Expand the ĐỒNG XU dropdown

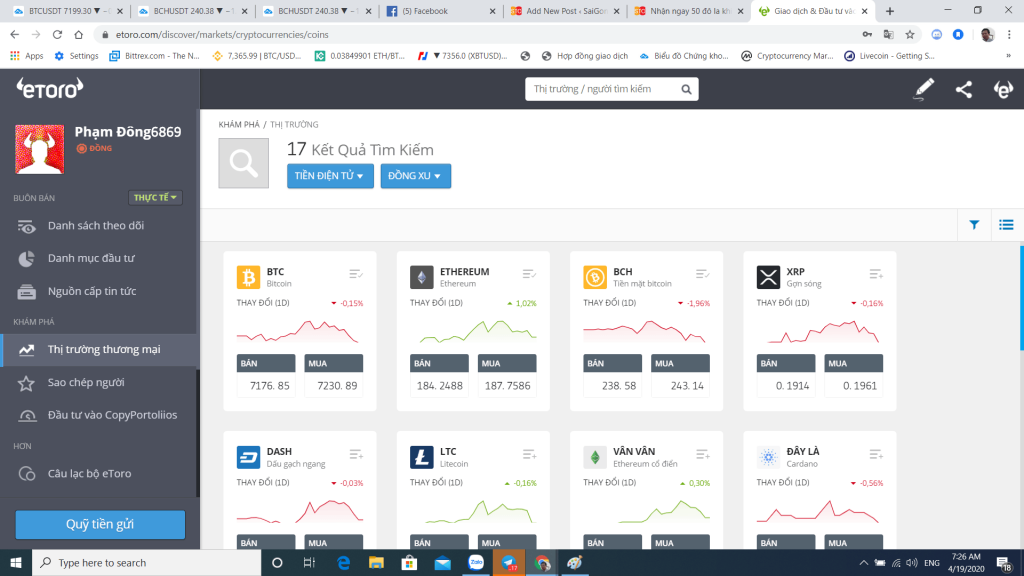pyautogui.click(x=415, y=176)
